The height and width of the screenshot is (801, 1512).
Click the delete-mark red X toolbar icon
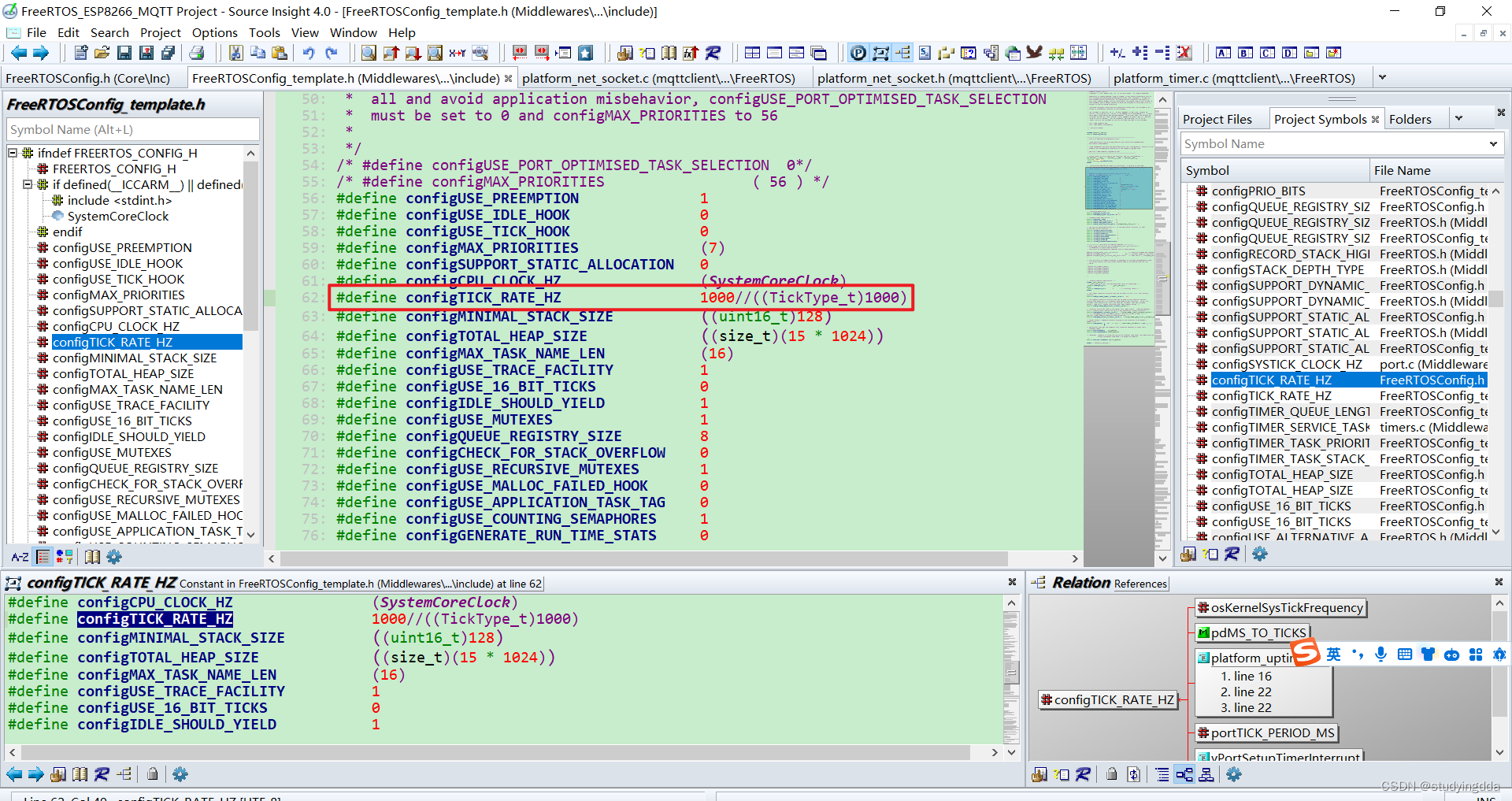tap(1184, 53)
